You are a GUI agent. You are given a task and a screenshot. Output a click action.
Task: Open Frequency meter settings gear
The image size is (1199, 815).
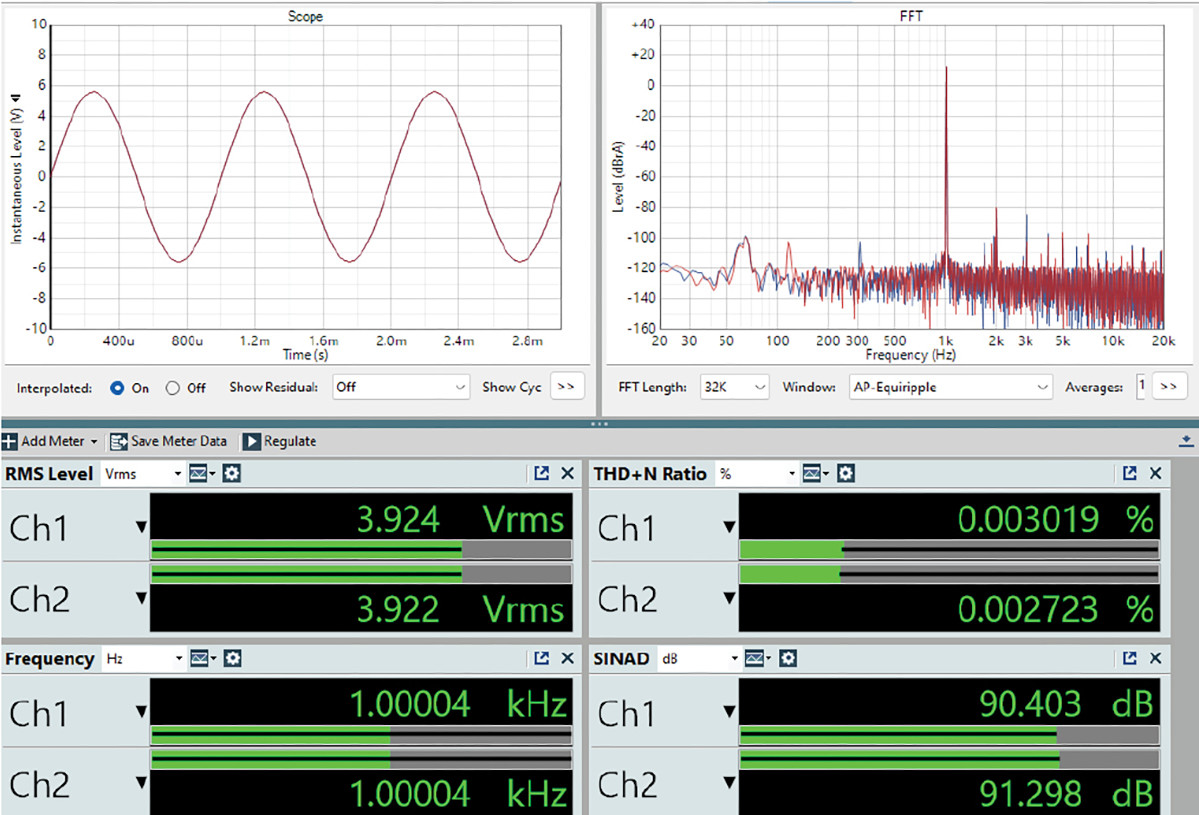click(232, 658)
